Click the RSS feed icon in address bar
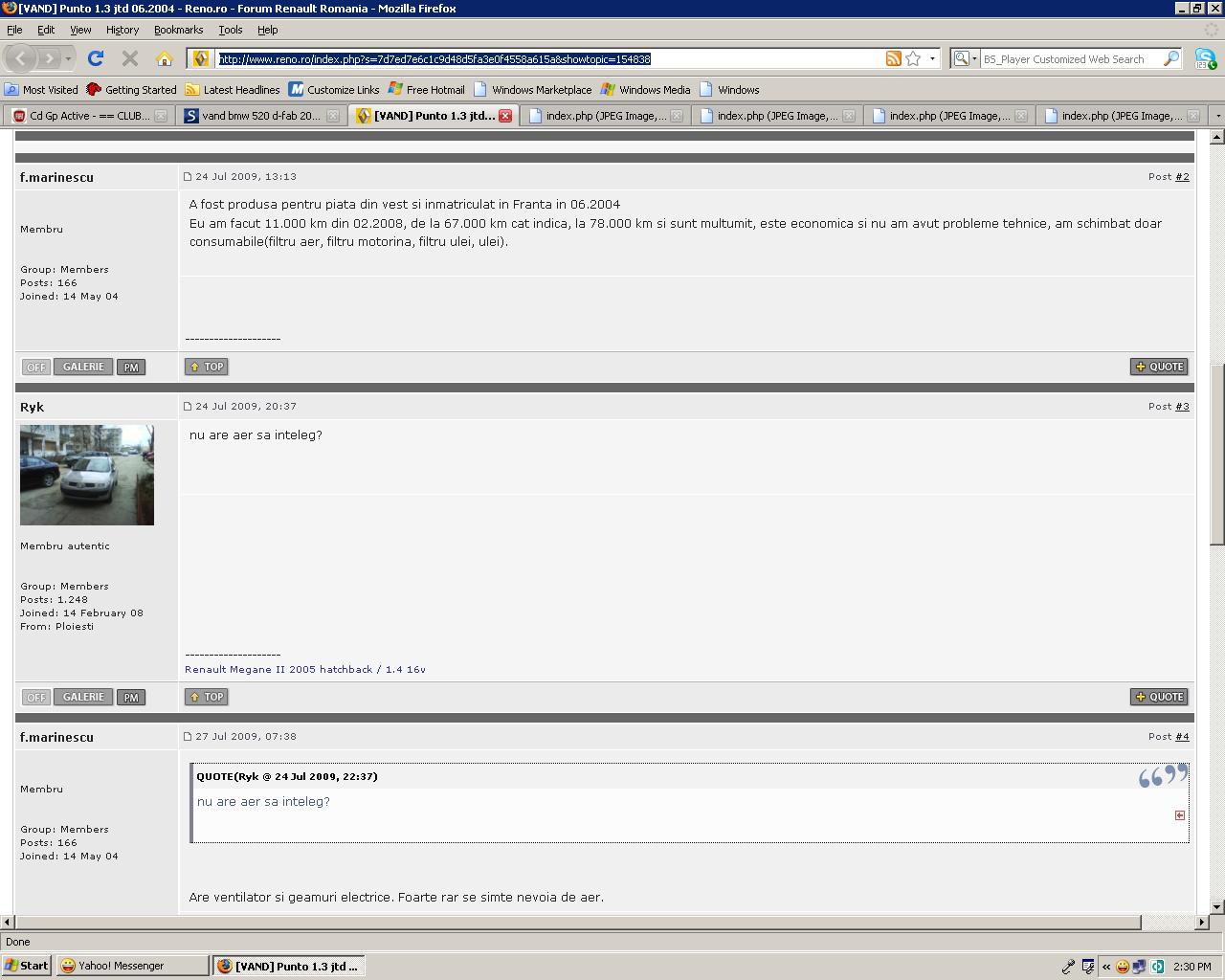 pyautogui.click(x=893, y=58)
